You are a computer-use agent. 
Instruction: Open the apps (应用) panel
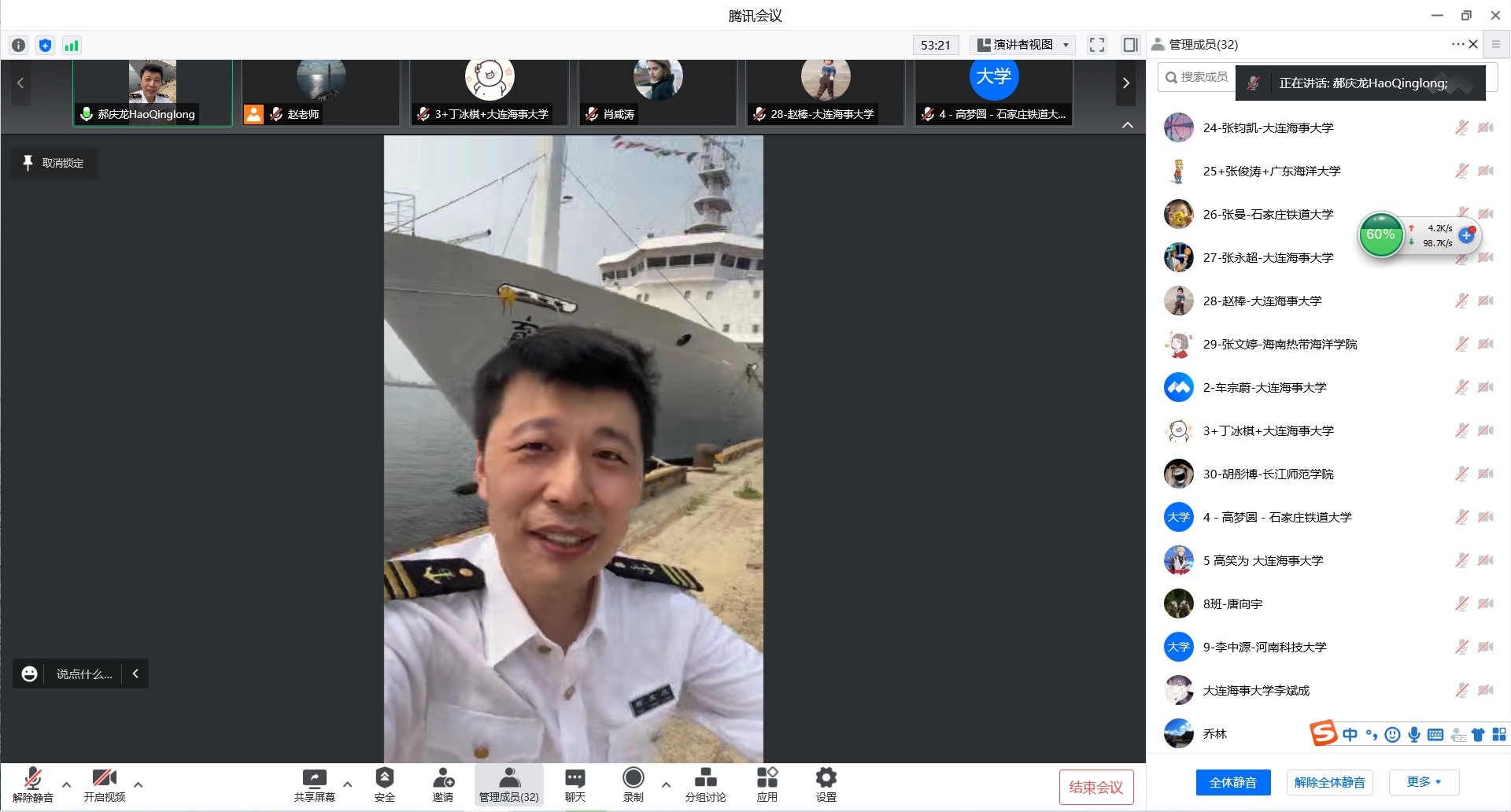767,785
